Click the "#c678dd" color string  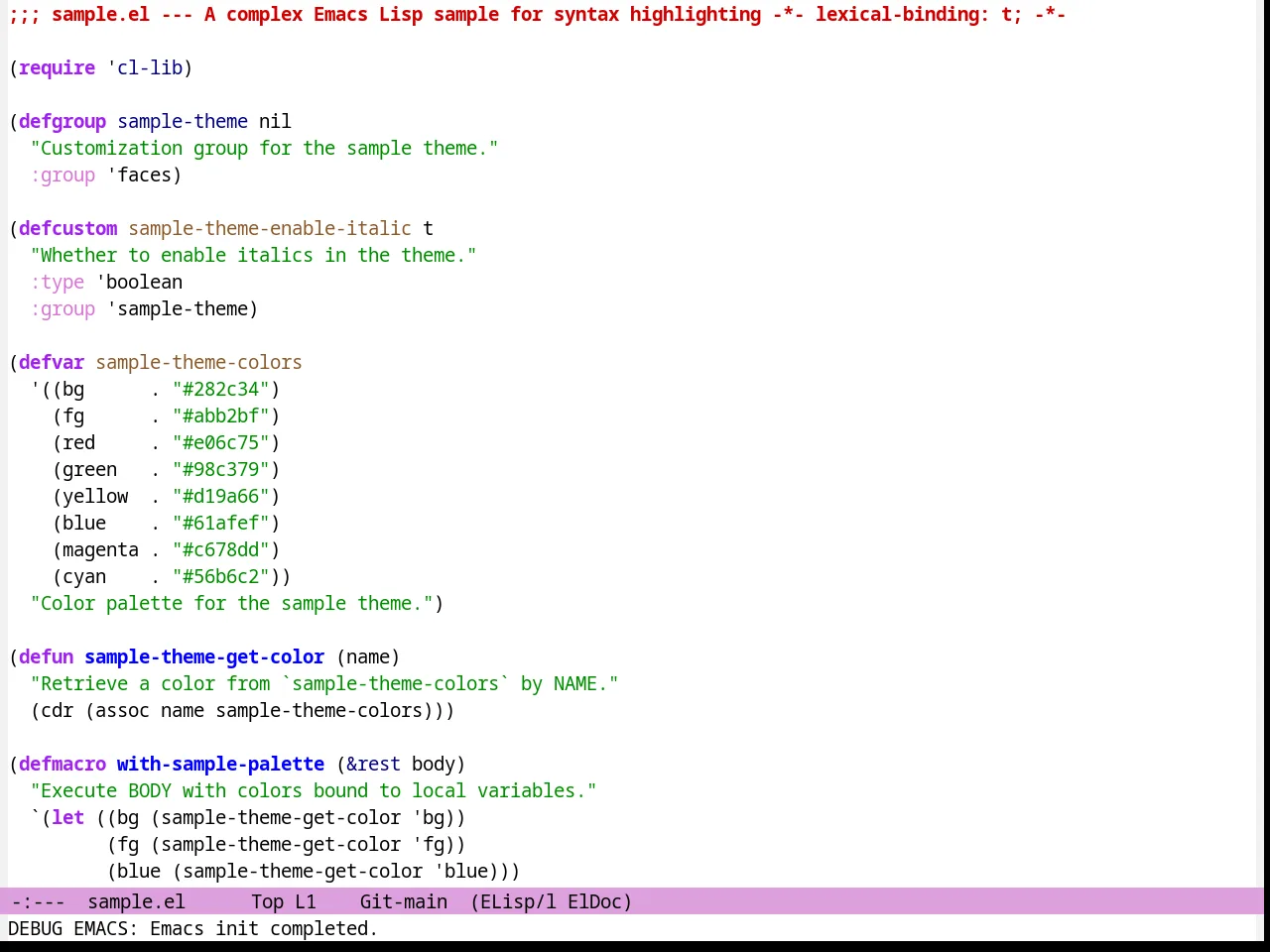click(220, 549)
